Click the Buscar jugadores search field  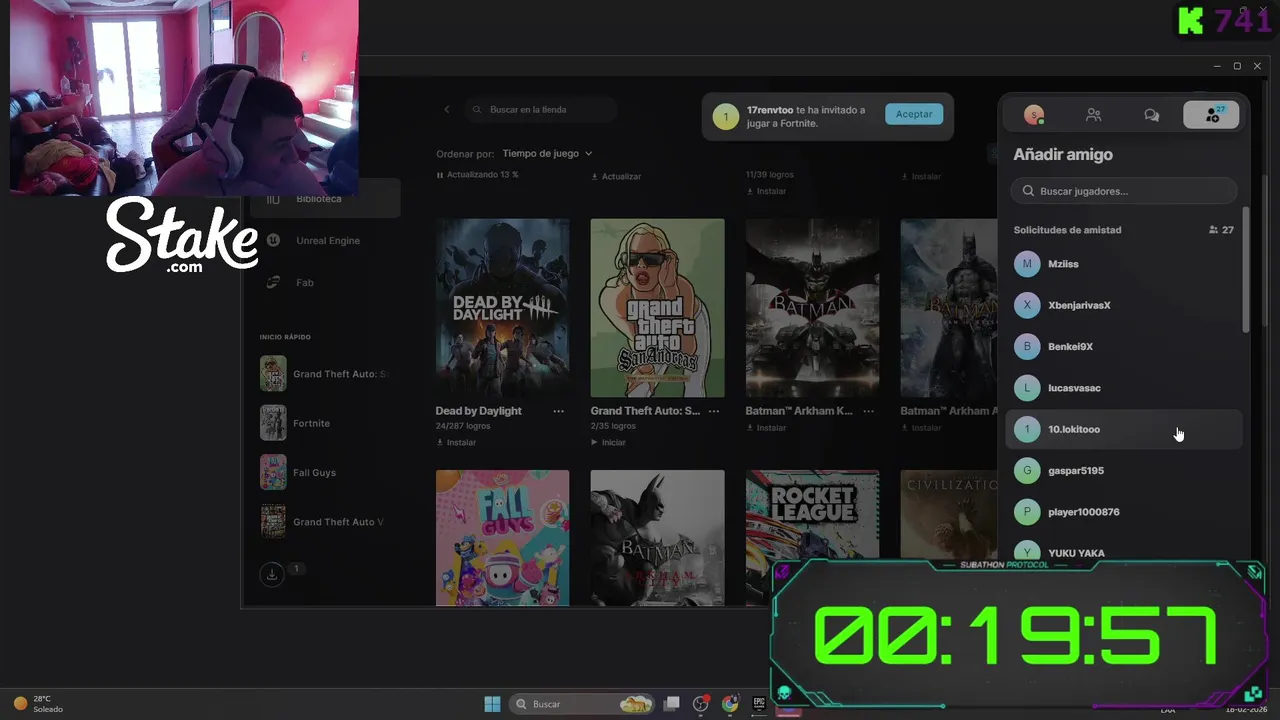pos(1124,191)
